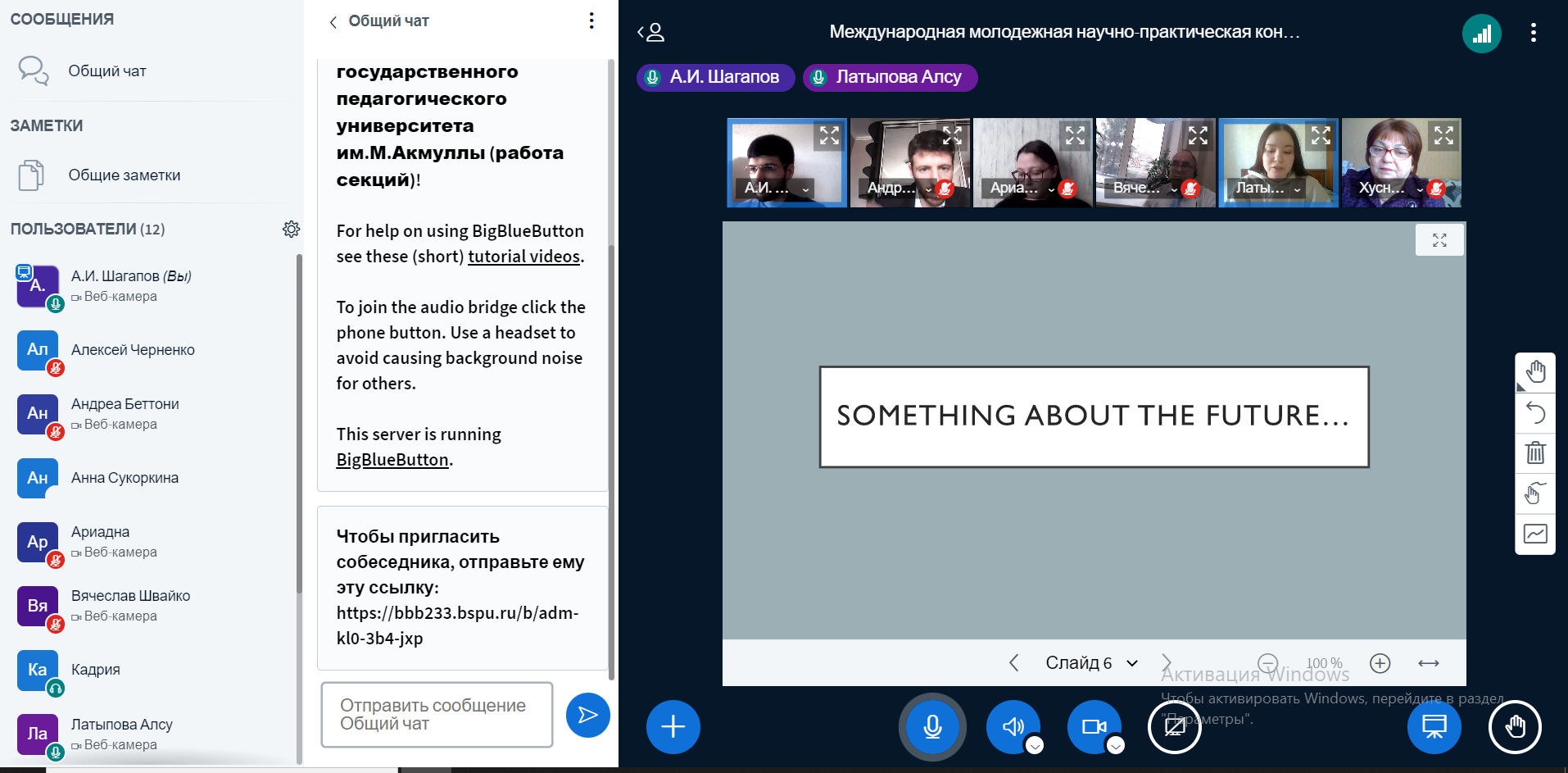Click the chat message input field
This screenshot has width=1568, height=773.
coord(437,715)
